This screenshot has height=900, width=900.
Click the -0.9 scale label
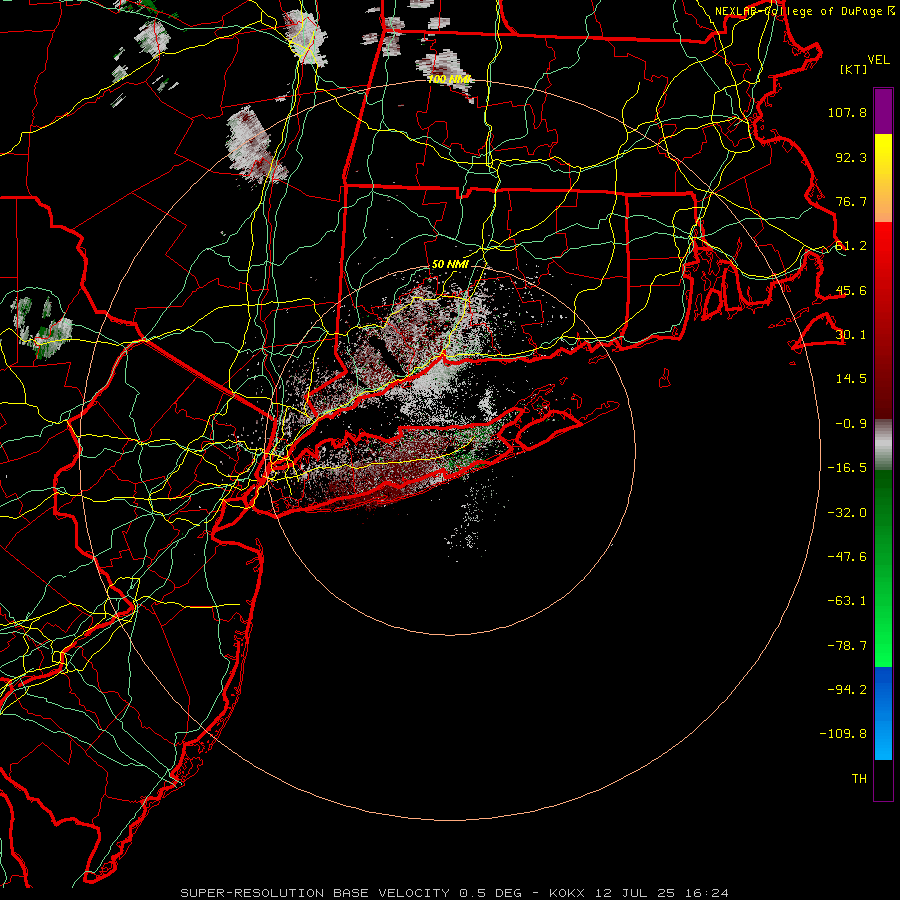[851, 424]
